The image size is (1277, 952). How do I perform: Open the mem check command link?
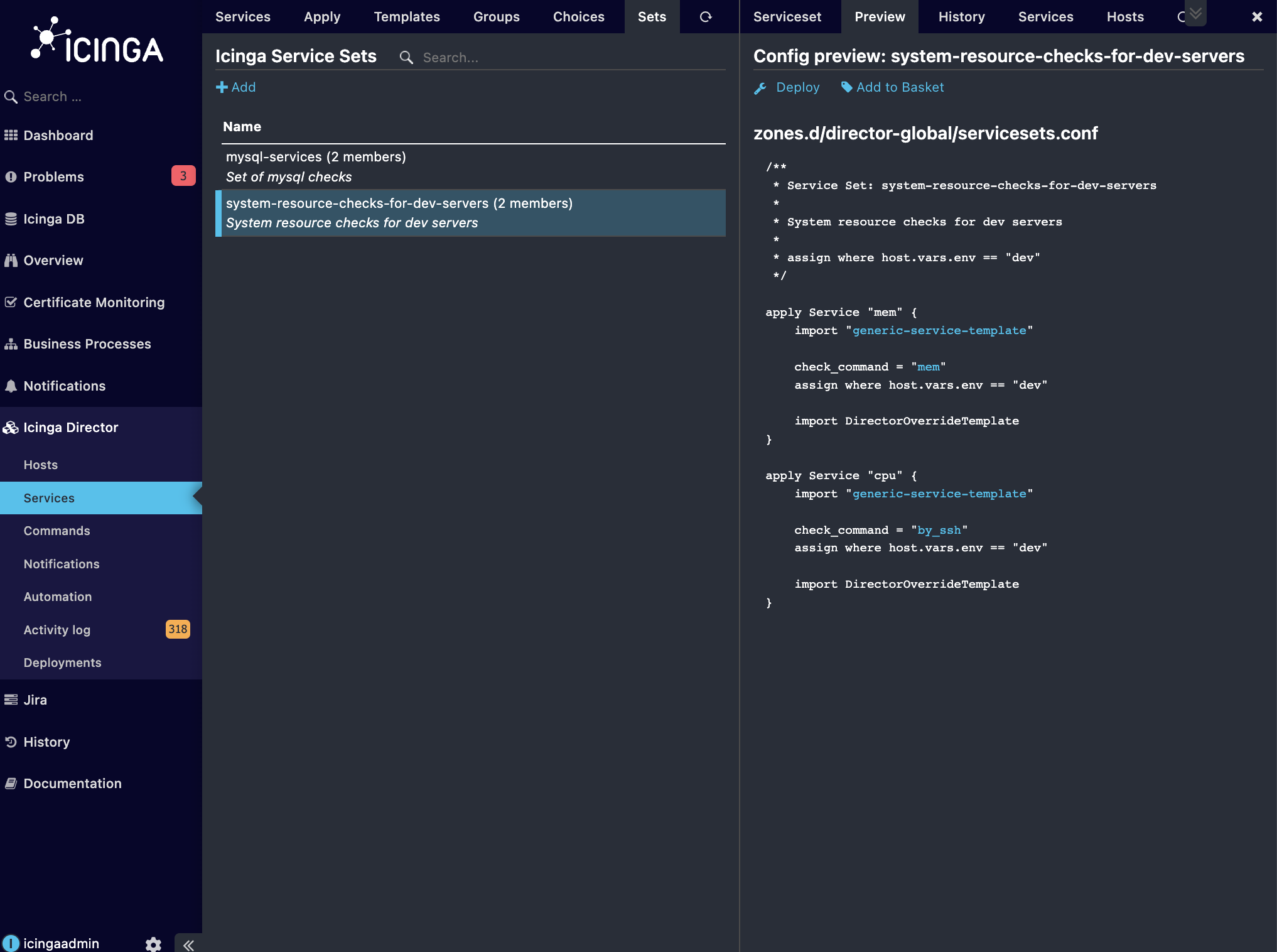pos(929,367)
